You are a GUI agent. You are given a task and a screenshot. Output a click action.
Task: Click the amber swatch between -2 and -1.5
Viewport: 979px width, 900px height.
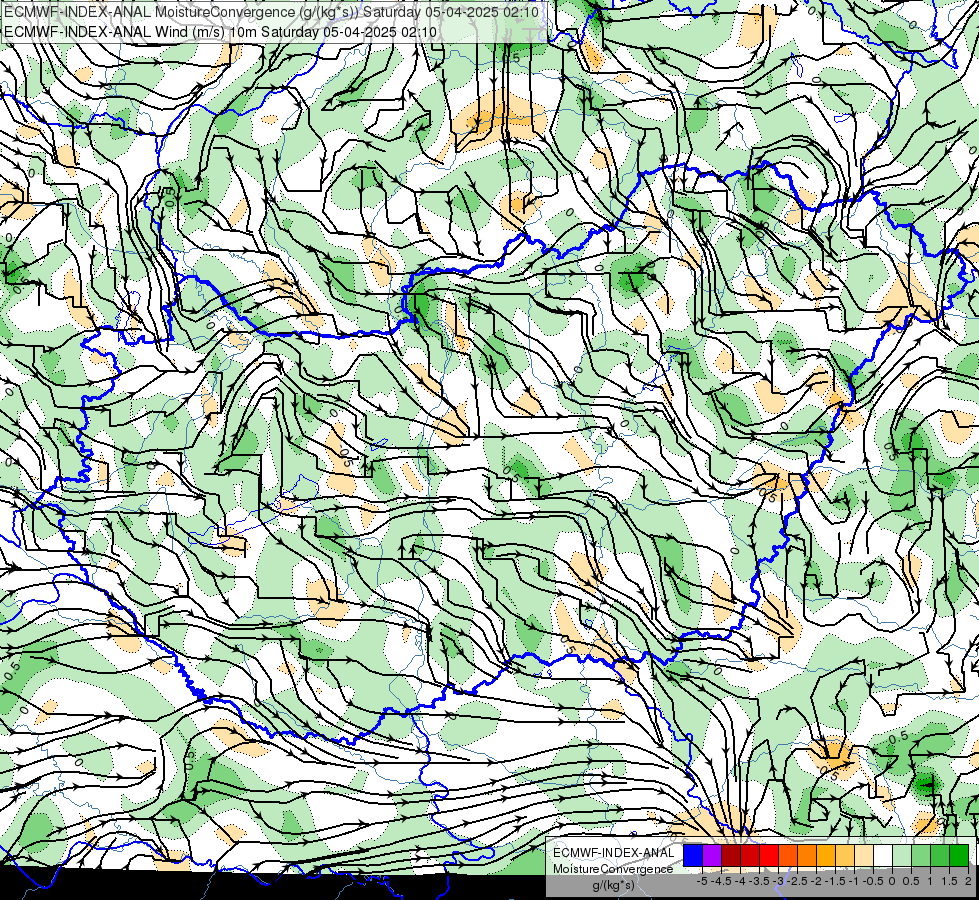(826, 856)
